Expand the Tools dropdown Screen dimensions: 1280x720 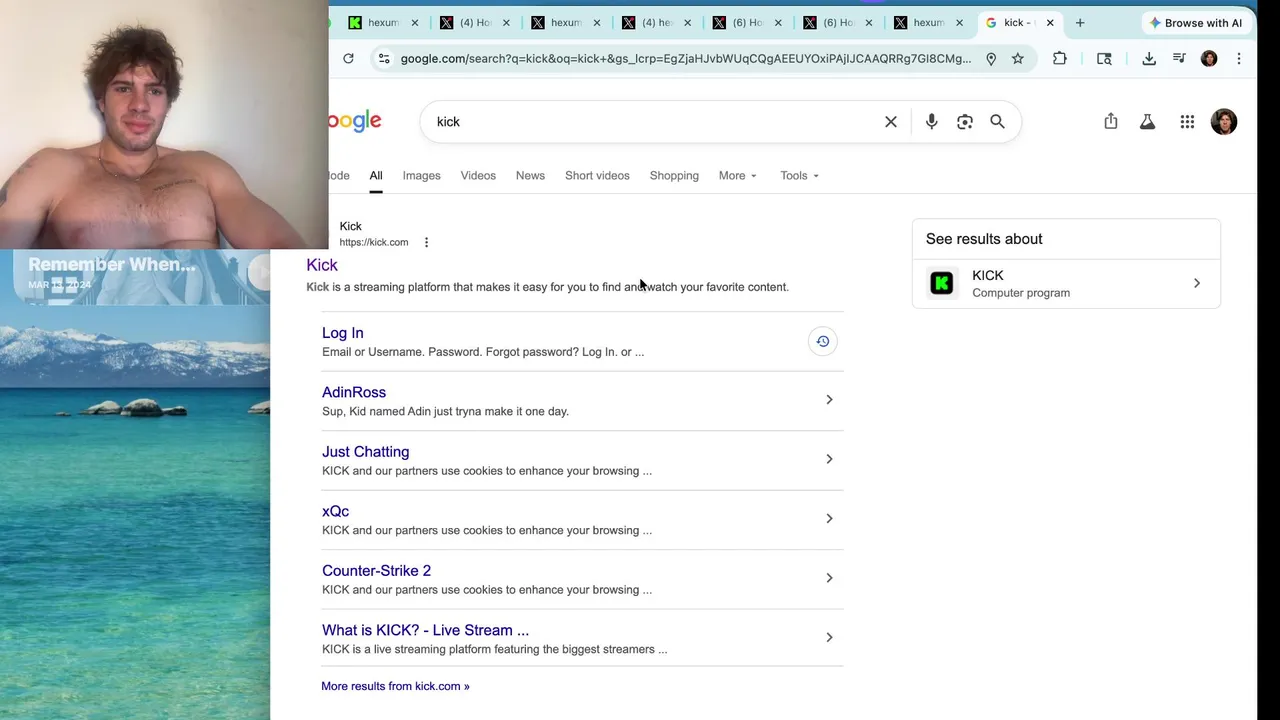tap(800, 176)
